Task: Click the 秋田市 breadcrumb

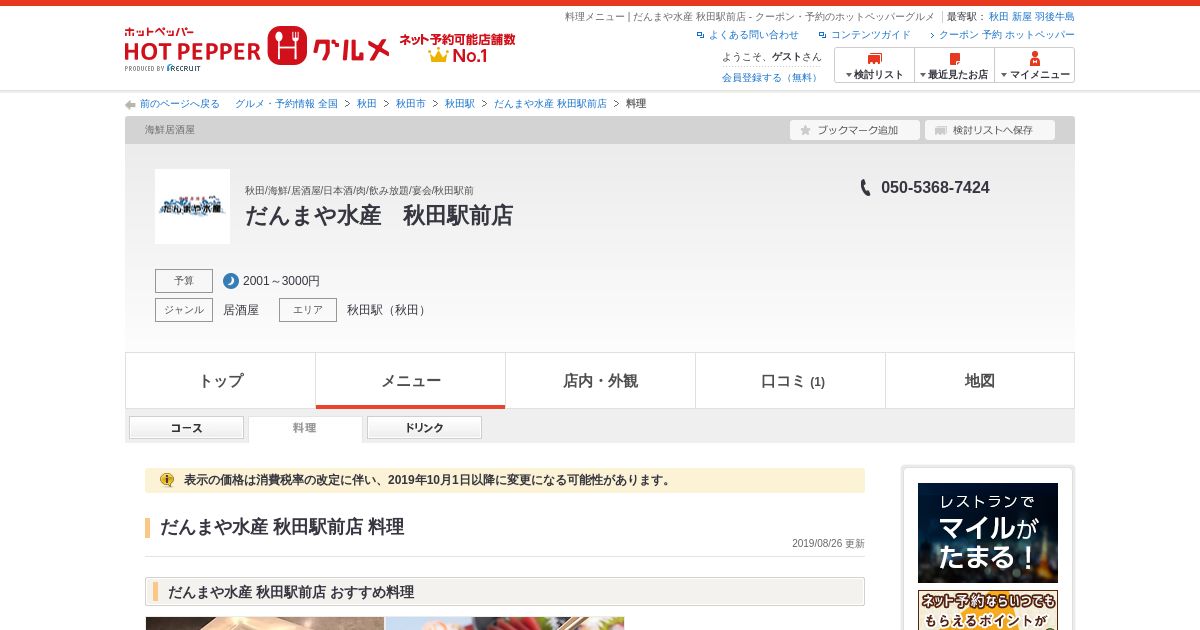Action: (410, 104)
